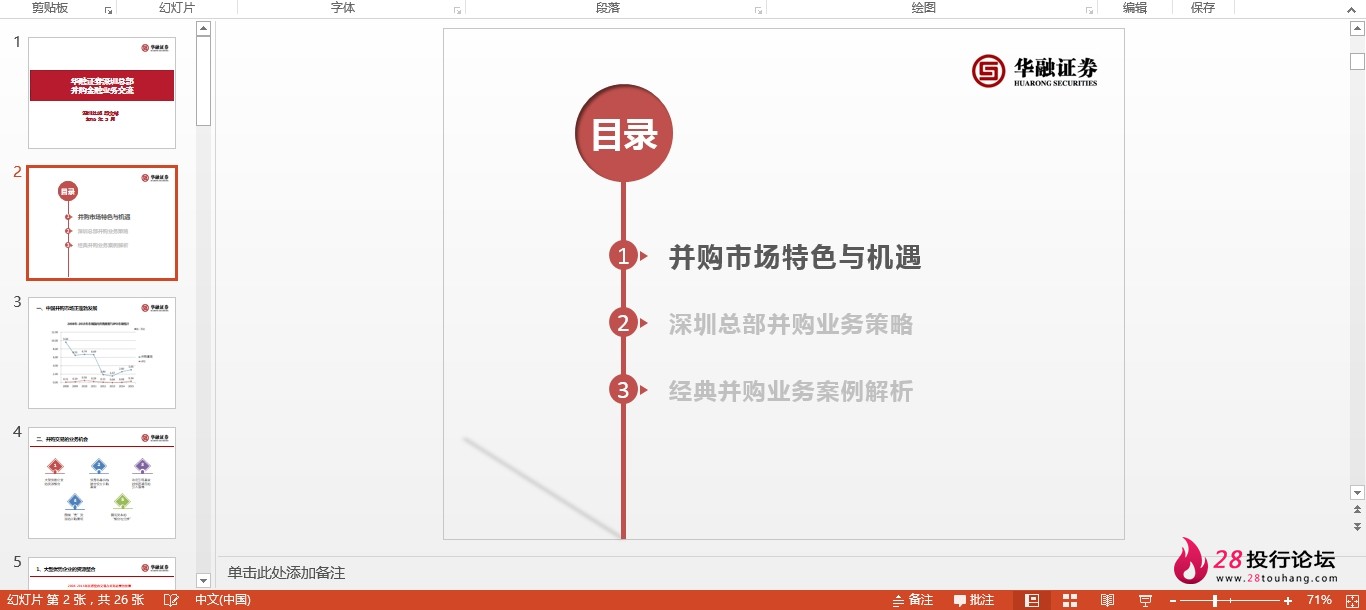Open zoom dialog via 71% label
Image resolution: width=1366 pixels, height=610 pixels.
pyautogui.click(x=1319, y=600)
